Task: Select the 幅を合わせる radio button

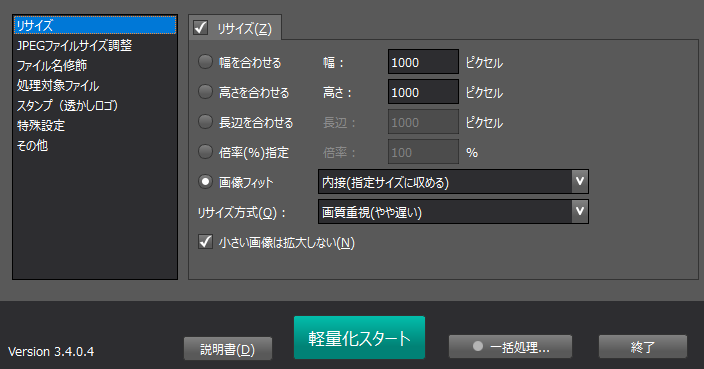Action: [x=205, y=62]
